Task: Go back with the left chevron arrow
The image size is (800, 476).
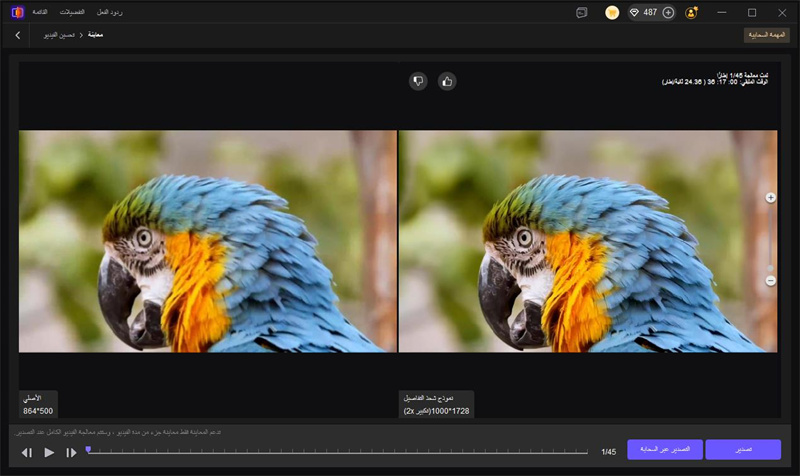Action: (18, 35)
